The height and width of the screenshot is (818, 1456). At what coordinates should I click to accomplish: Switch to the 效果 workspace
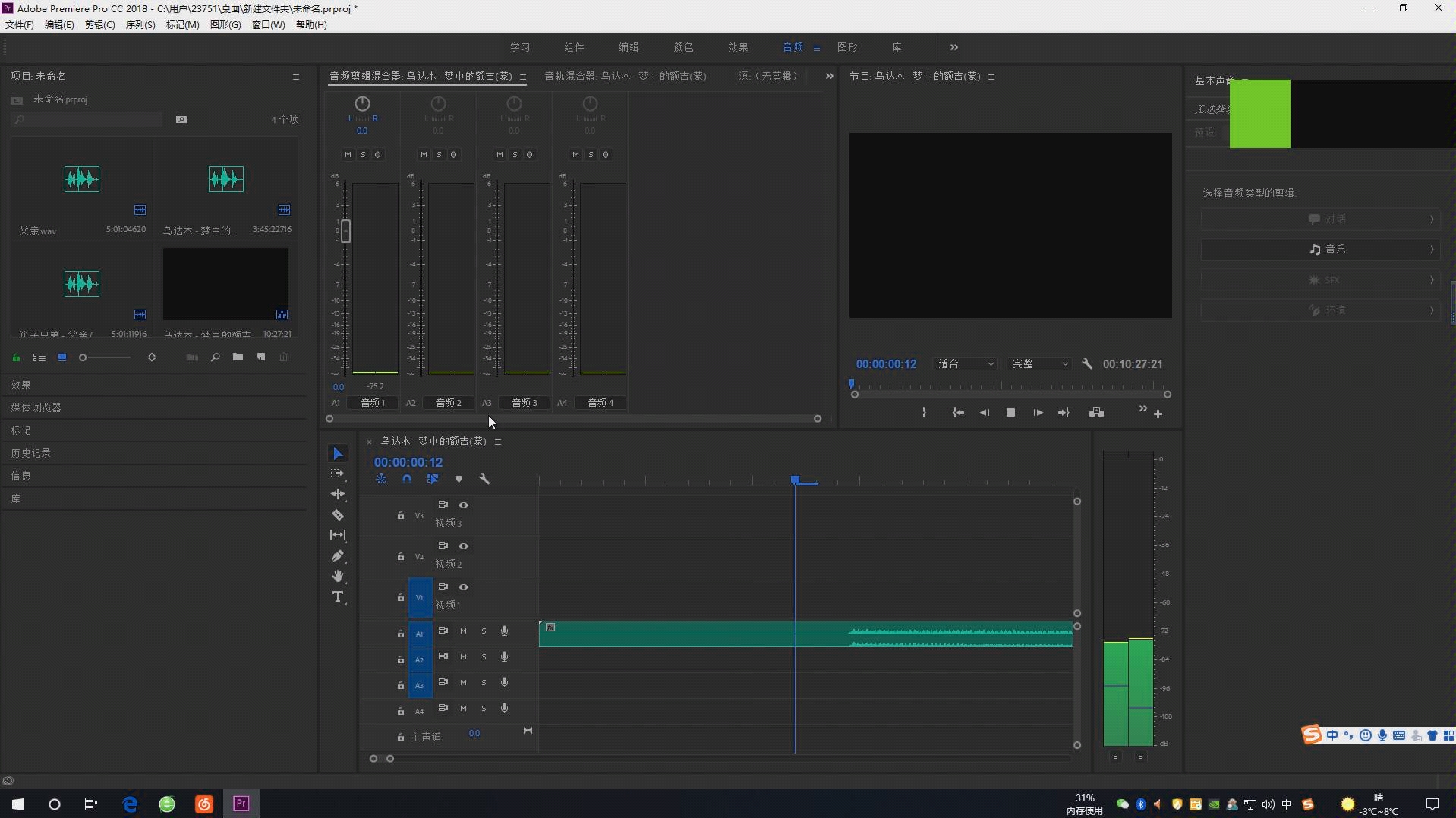point(738,47)
